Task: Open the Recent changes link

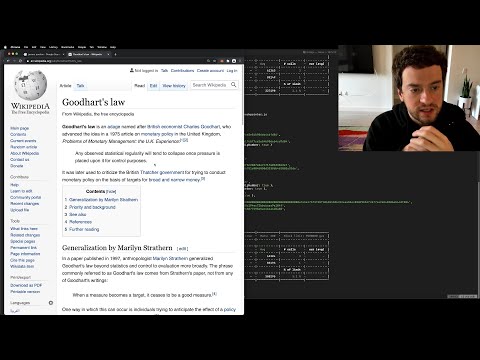Action: point(25,203)
